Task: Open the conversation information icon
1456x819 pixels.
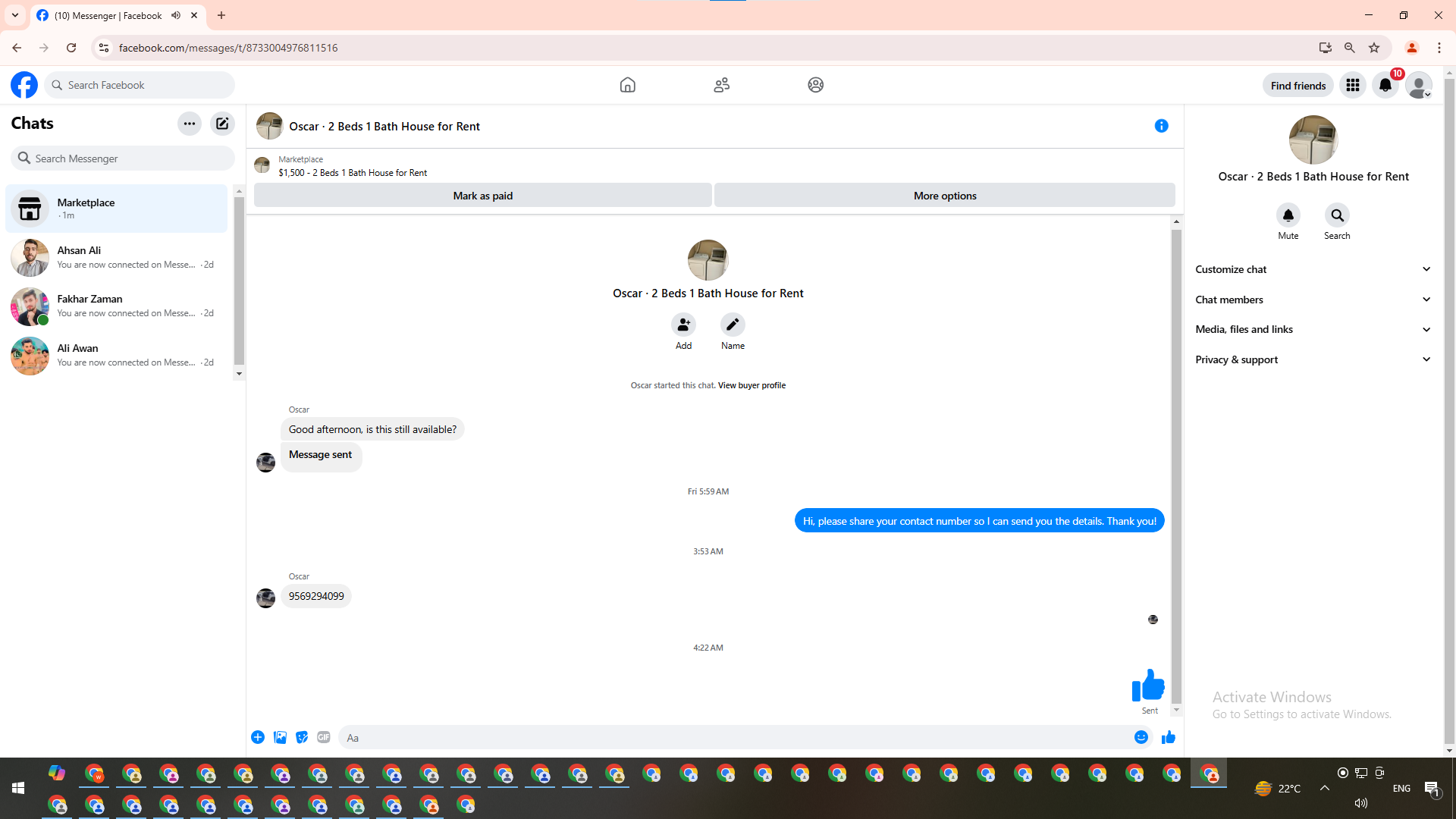Action: pyautogui.click(x=1161, y=126)
